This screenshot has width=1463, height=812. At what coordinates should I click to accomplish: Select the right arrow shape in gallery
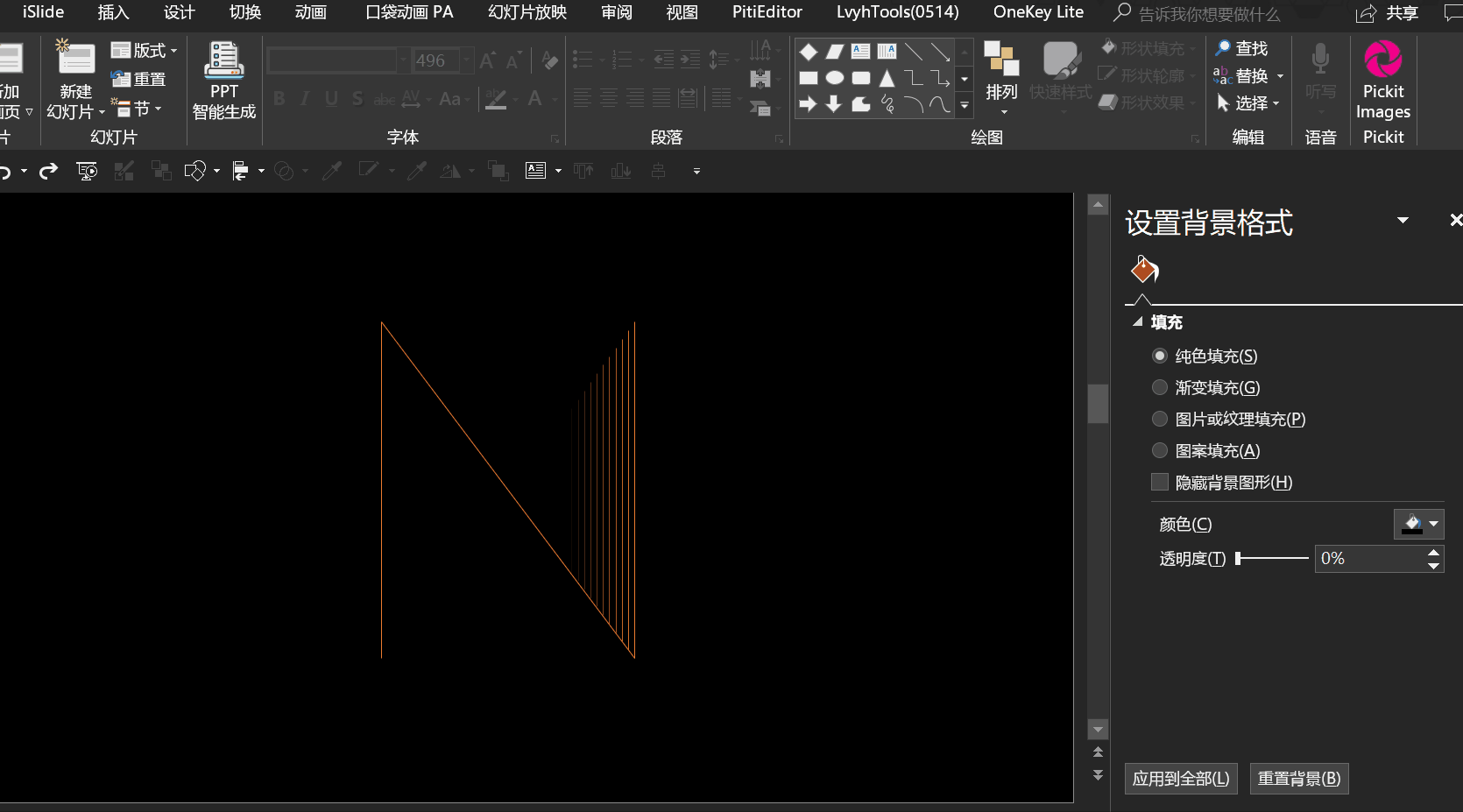(808, 104)
